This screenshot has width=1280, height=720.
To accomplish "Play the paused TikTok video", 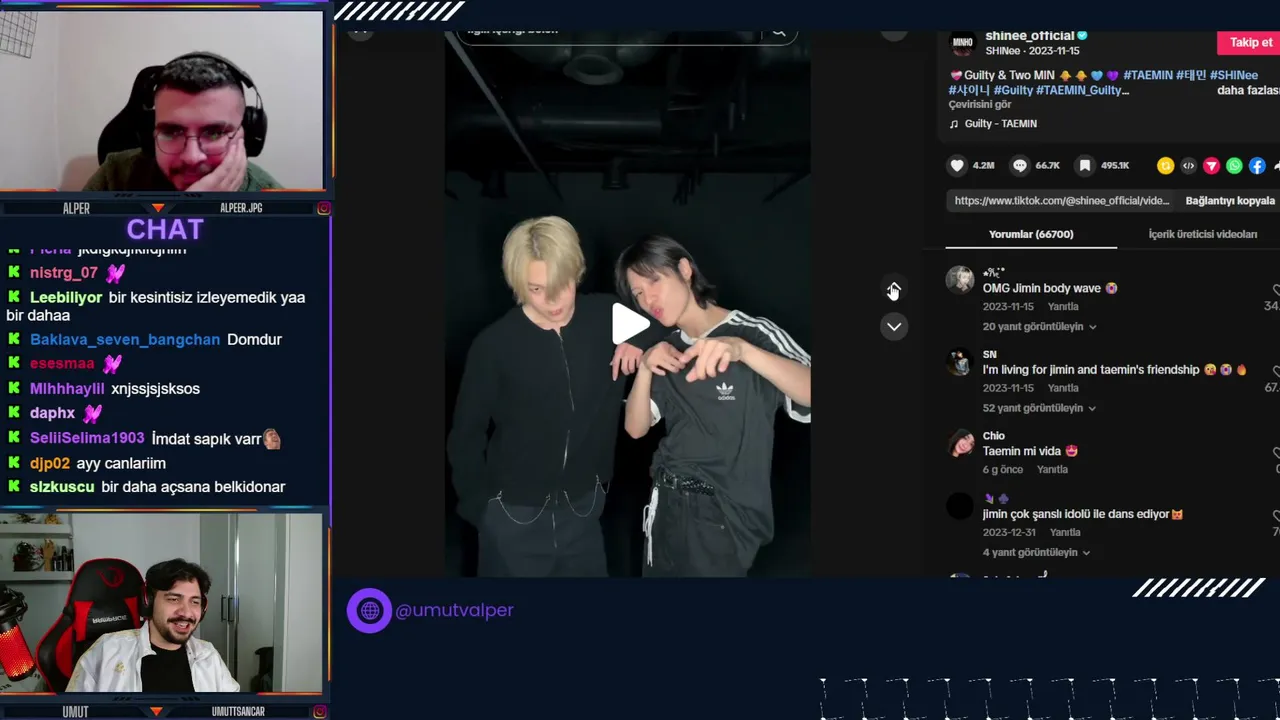I will pyautogui.click(x=630, y=324).
